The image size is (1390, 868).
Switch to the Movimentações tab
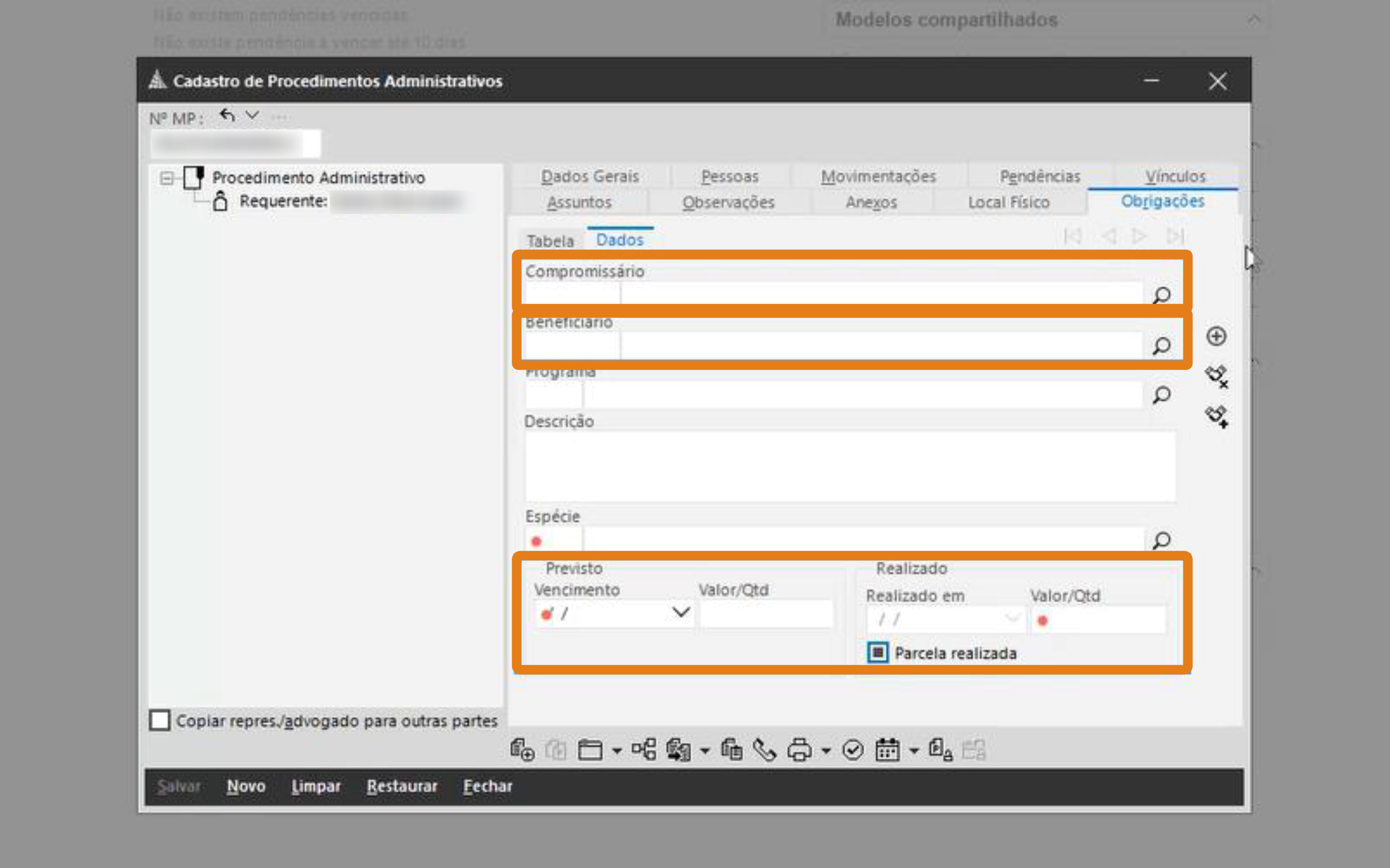[878, 176]
